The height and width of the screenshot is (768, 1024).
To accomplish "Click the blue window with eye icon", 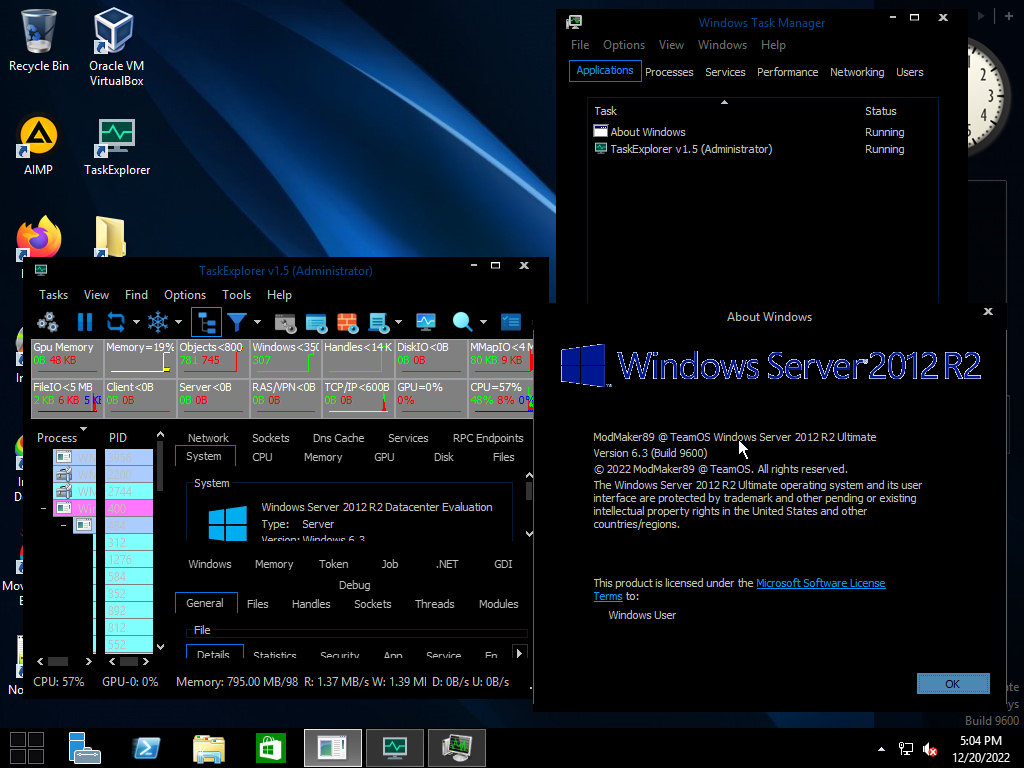I will coord(316,322).
